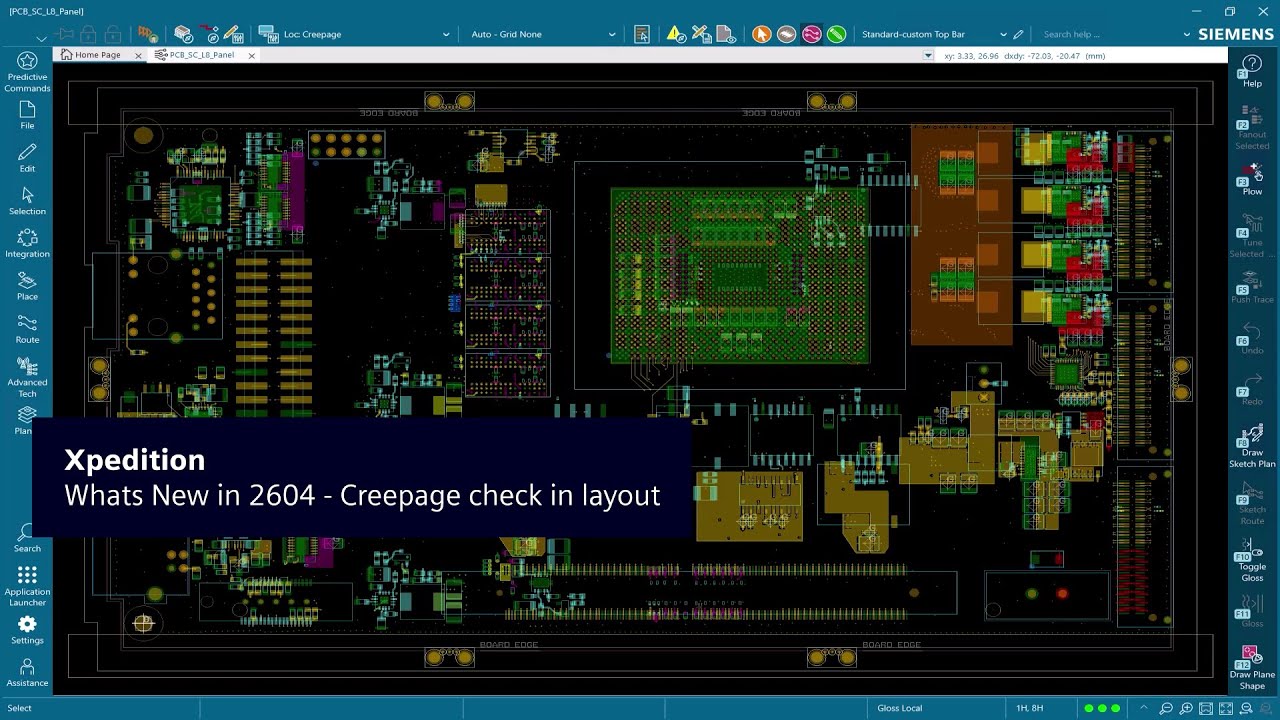Choose the Selection tool in sidebar
Screen dimensions: 1280x720
27,201
